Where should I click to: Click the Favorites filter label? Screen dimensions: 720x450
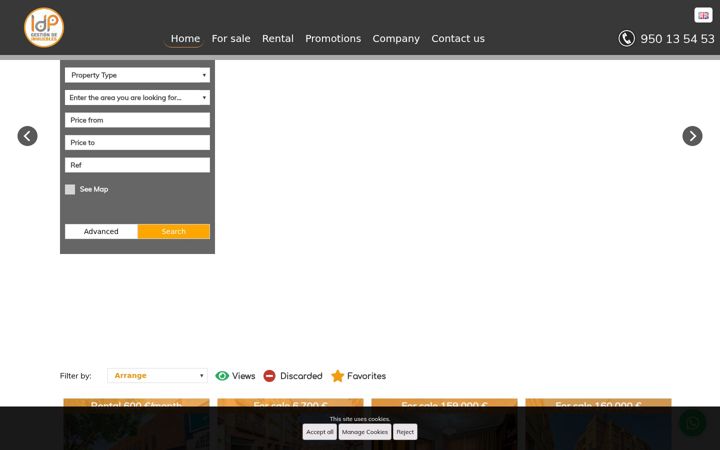pos(366,376)
